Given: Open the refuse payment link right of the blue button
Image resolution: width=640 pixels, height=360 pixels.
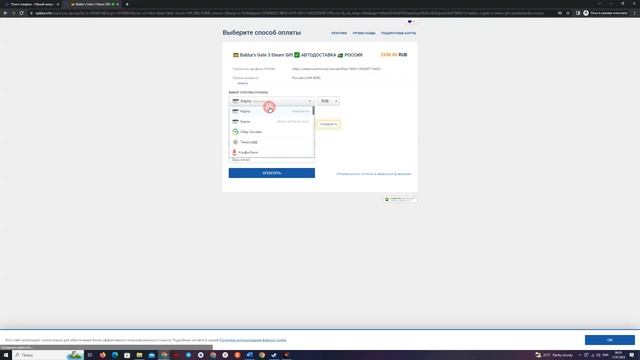Looking at the screenshot, I should [x=373, y=174].
